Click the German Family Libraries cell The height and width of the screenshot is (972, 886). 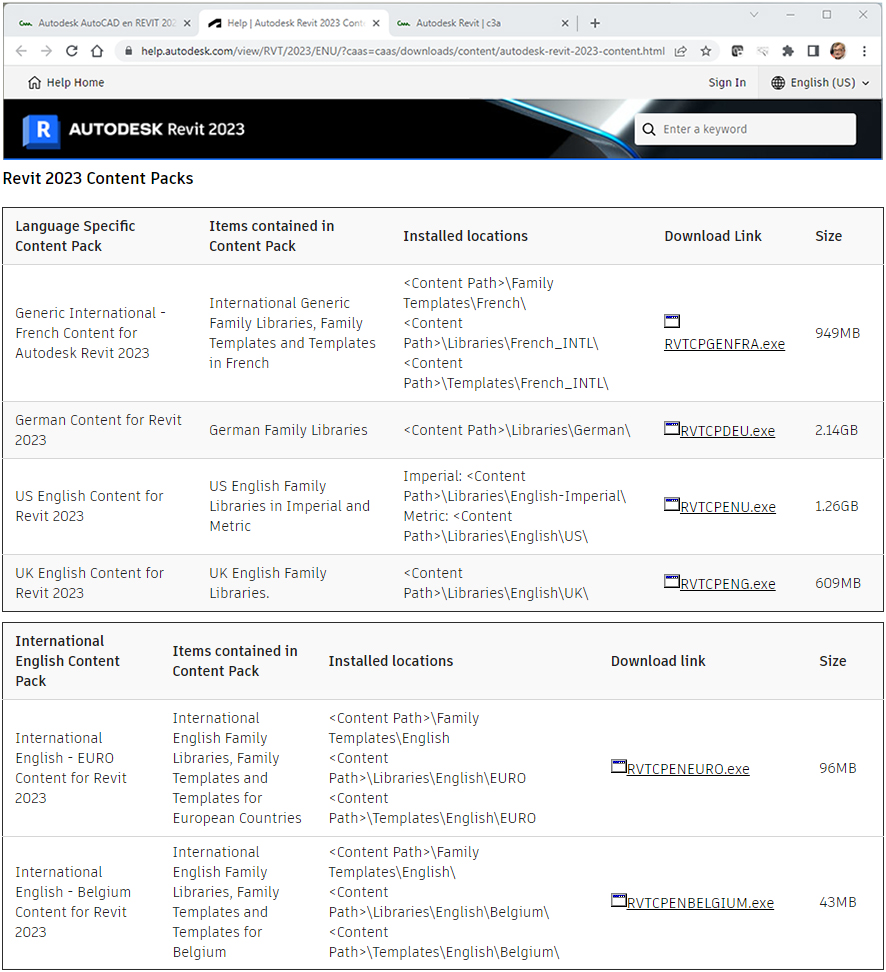tap(288, 430)
